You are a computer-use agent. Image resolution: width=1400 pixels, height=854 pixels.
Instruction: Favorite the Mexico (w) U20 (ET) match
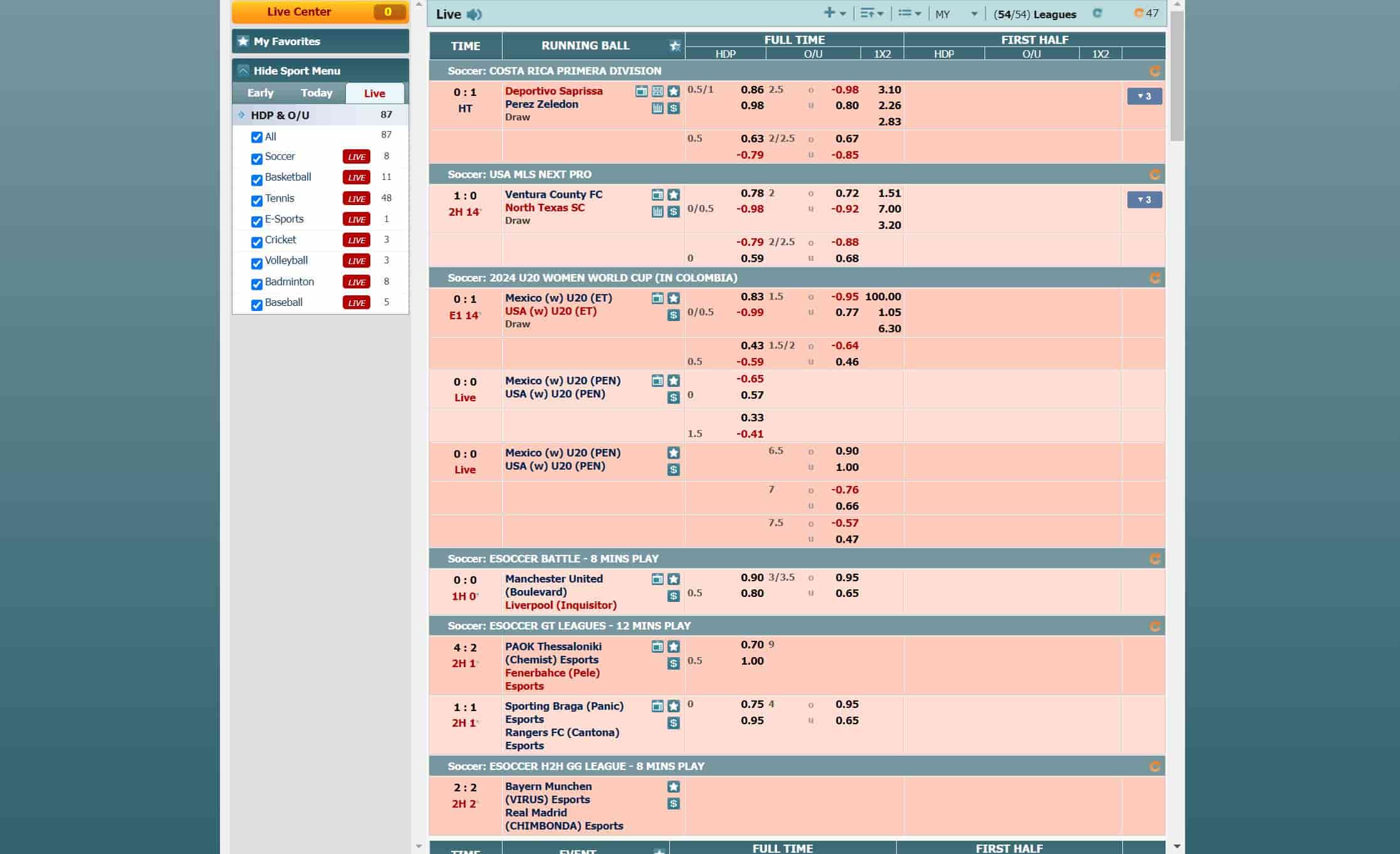674,298
